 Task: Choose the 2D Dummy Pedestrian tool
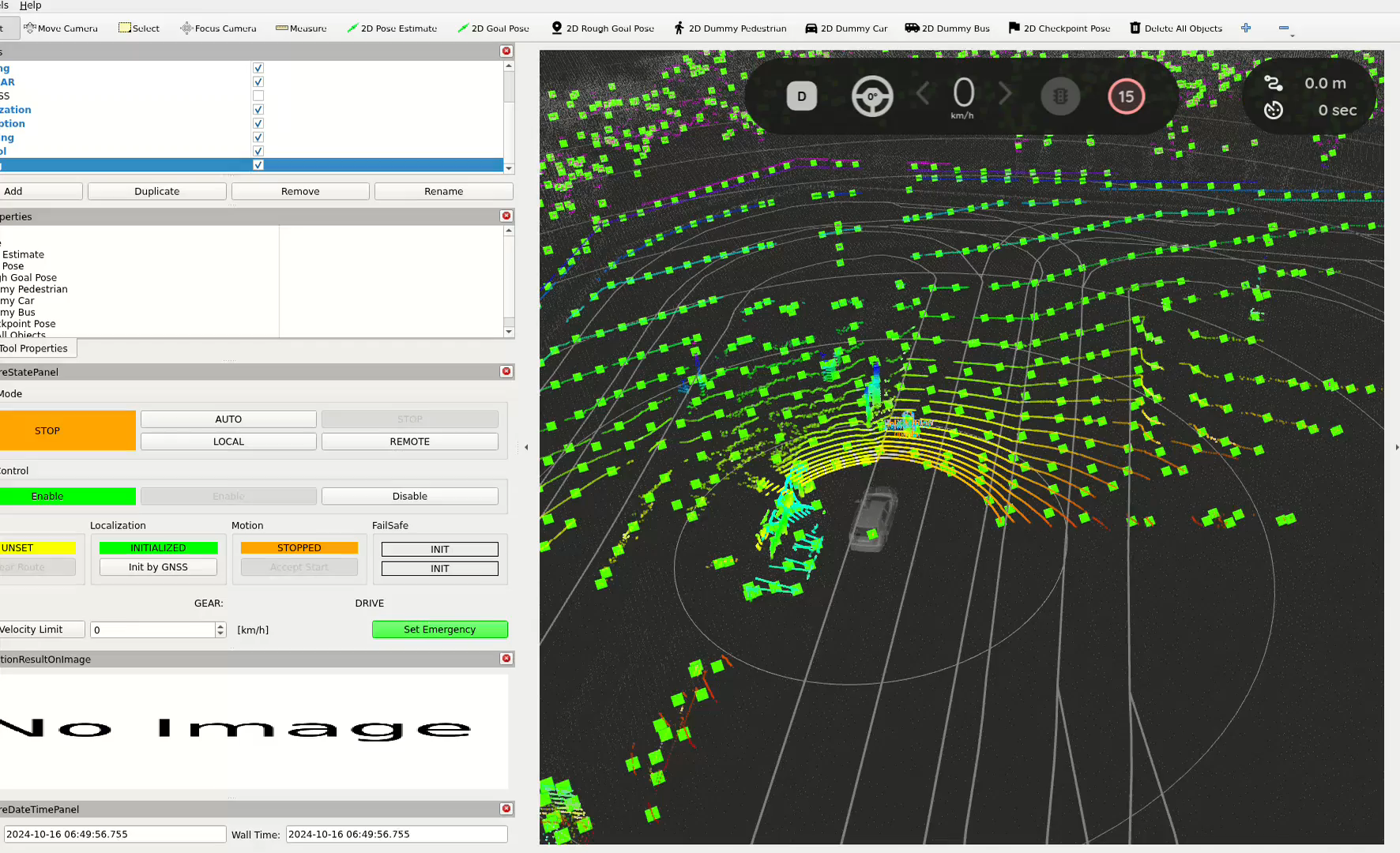[729, 28]
